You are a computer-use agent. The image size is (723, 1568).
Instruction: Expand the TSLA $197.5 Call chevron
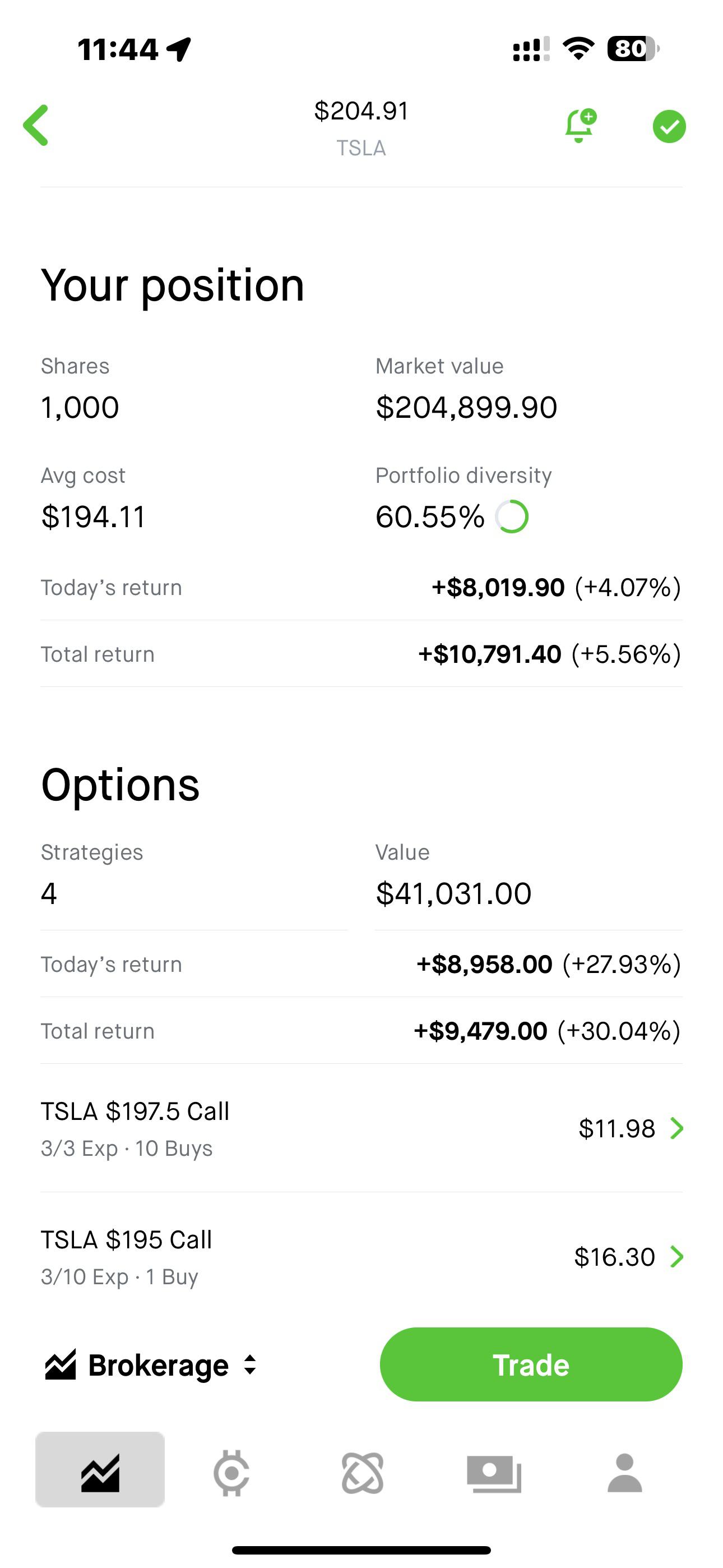tap(676, 1128)
